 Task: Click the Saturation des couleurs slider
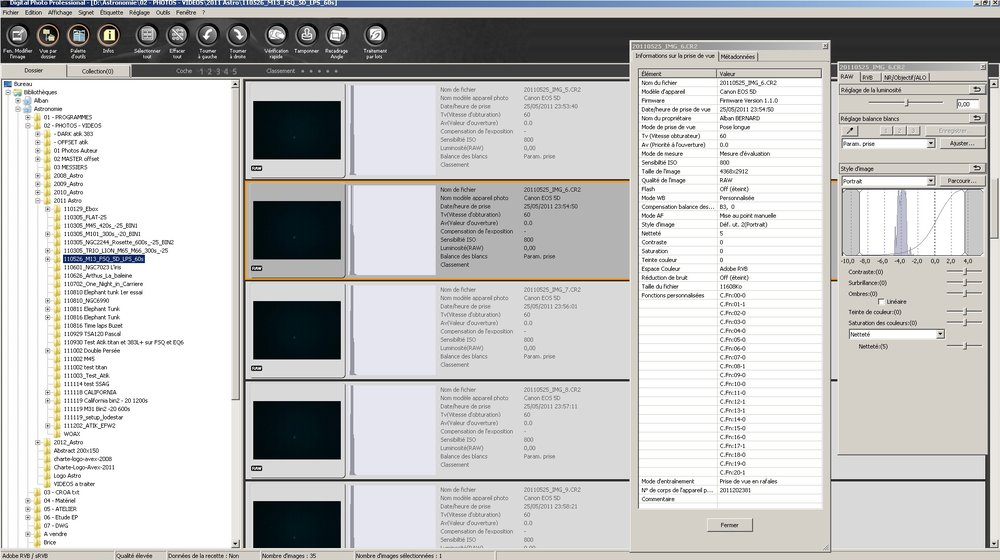964,323
